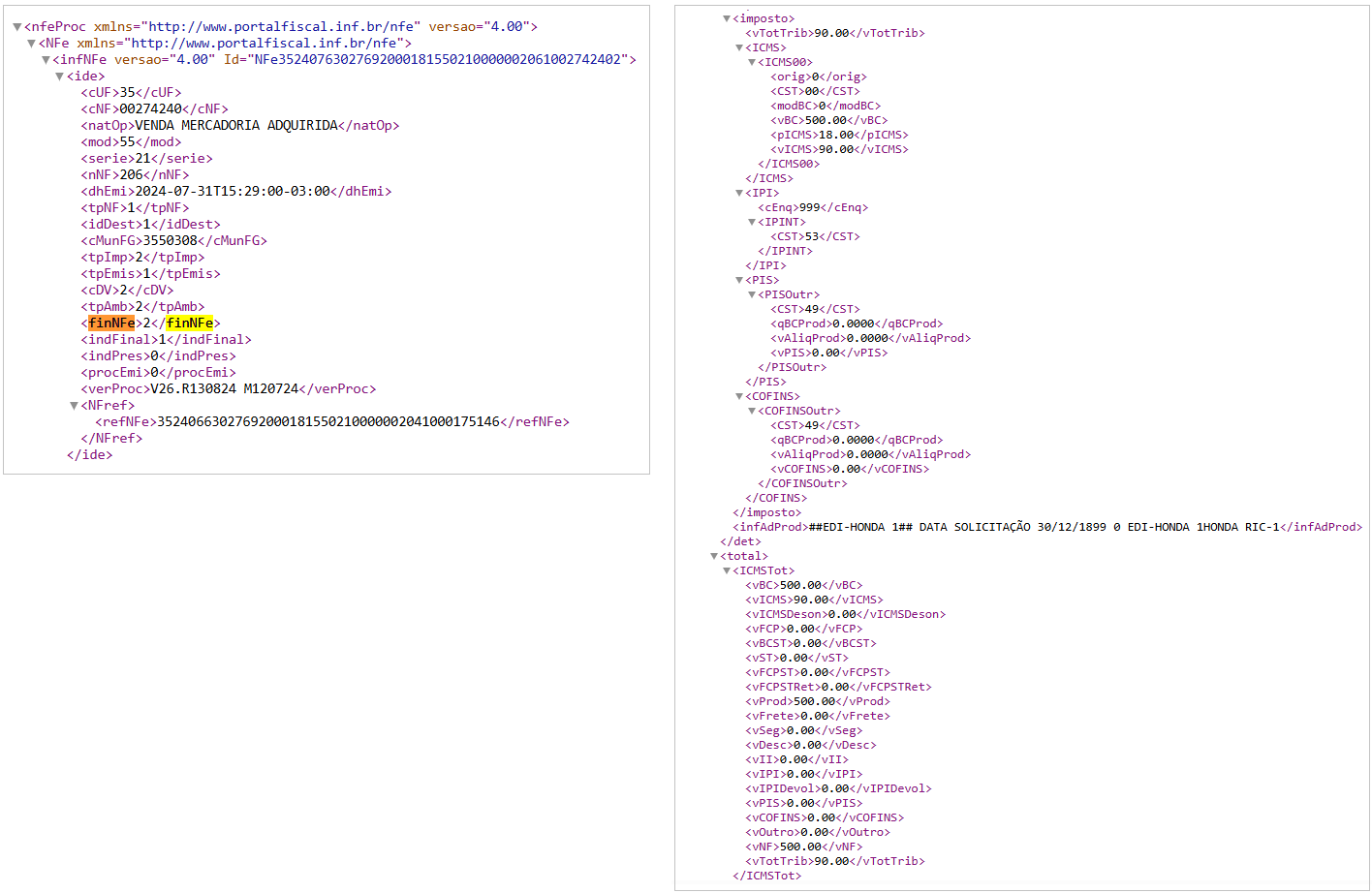Click the dhEmi date value
Image resolution: width=1372 pixels, height=893 pixels.
(x=233, y=192)
